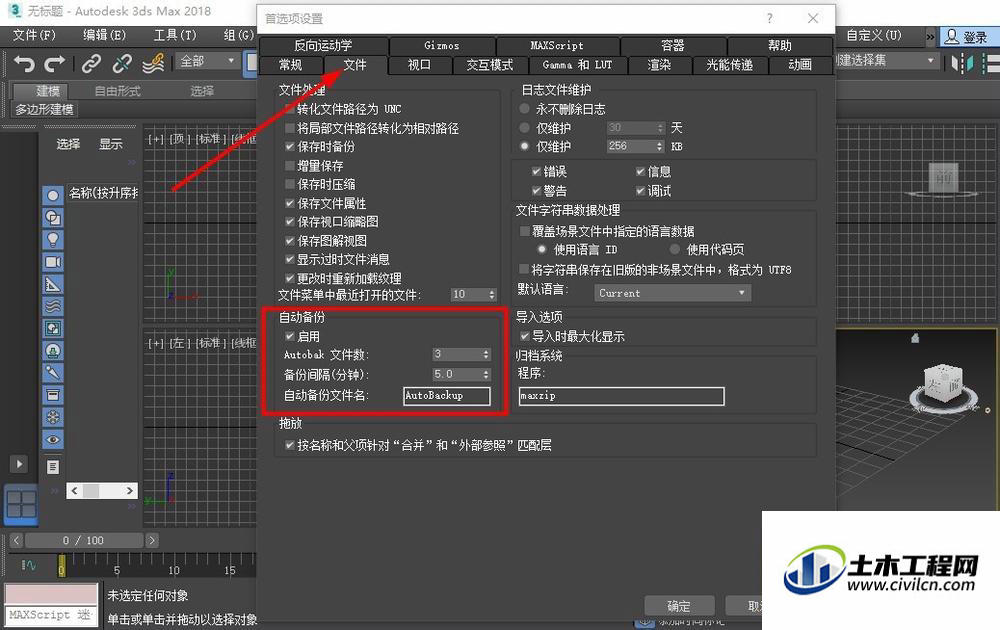Click the help question mark in the preferences dialog
This screenshot has height=630, width=1000.
(x=770, y=18)
